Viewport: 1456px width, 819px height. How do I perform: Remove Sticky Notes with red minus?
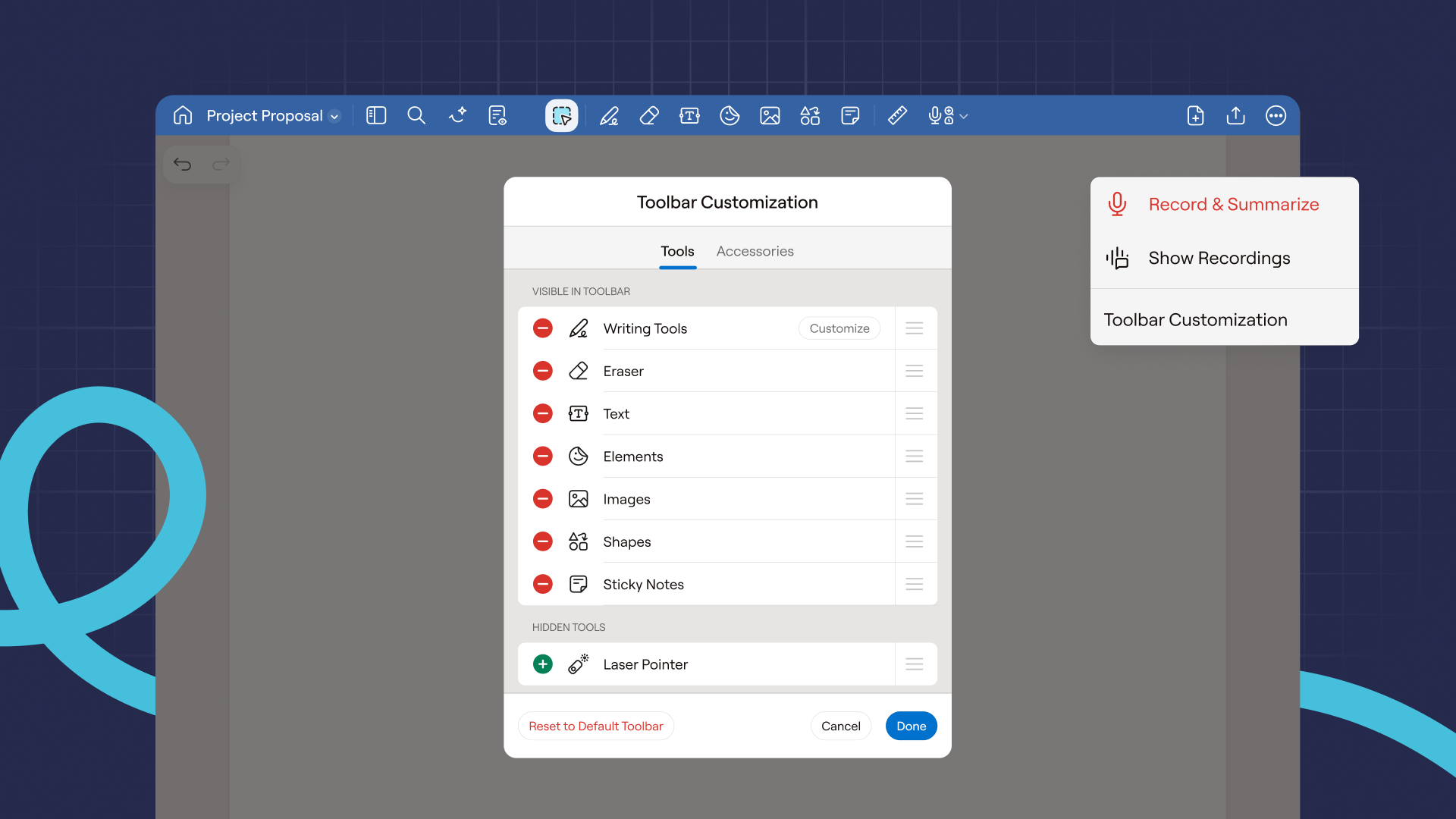[542, 584]
